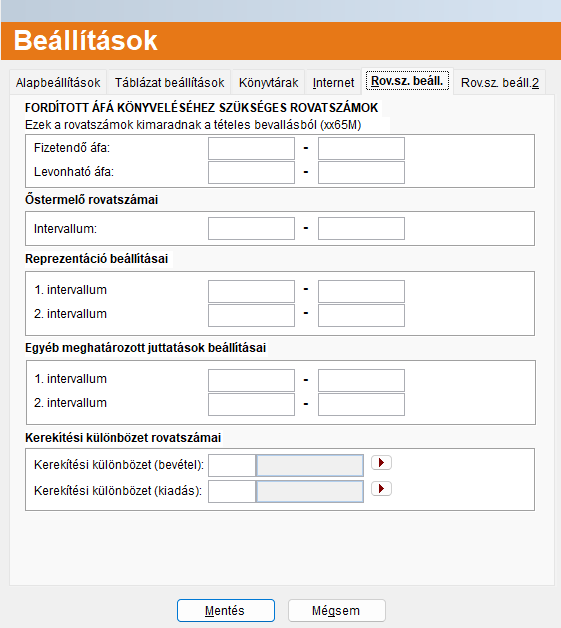This screenshot has height=628, width=561.
Task: Select the Könyvtárak tab
Action: click(x=268, y=83)
